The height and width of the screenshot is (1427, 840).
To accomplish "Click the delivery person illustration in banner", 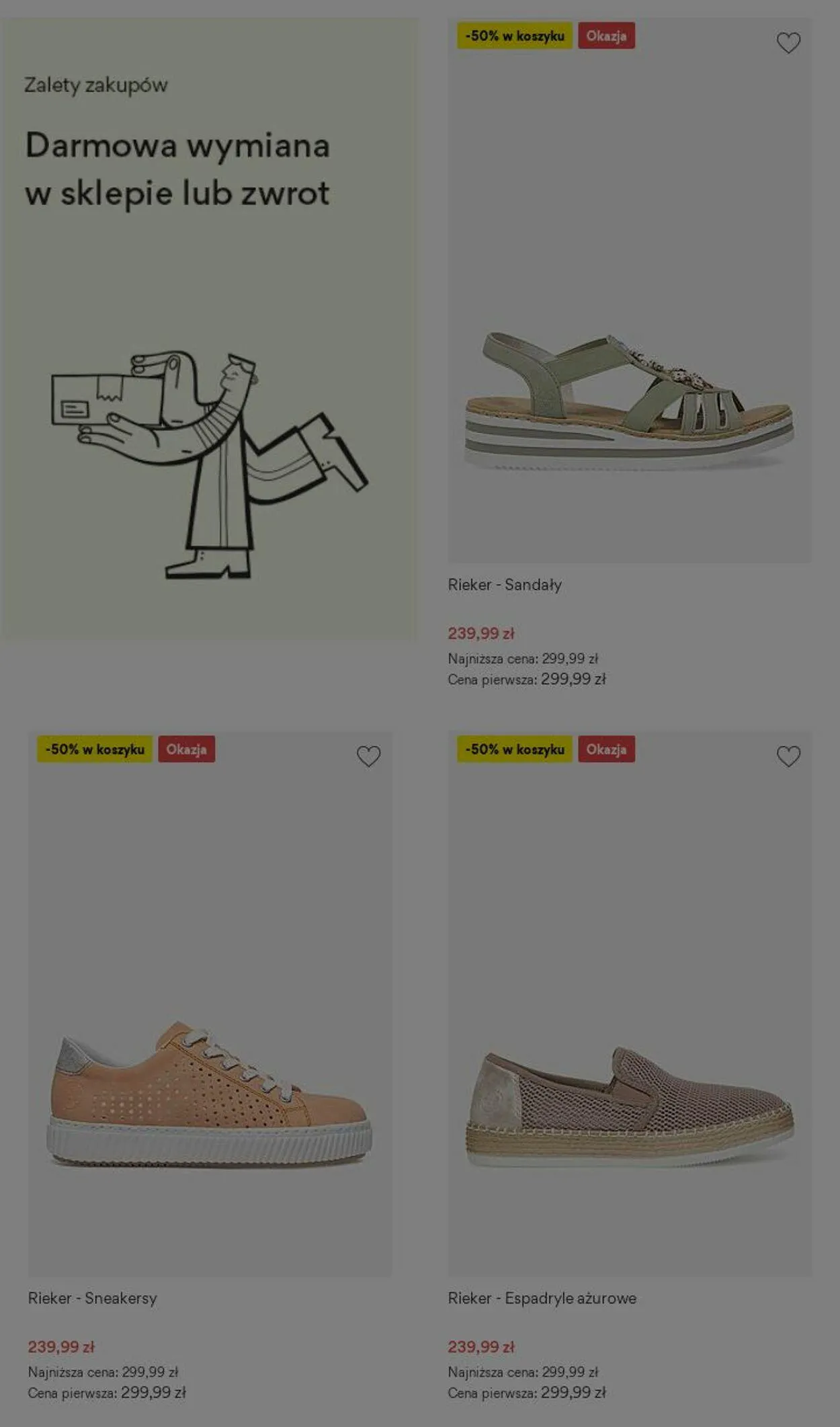I will tap(209, 464).
